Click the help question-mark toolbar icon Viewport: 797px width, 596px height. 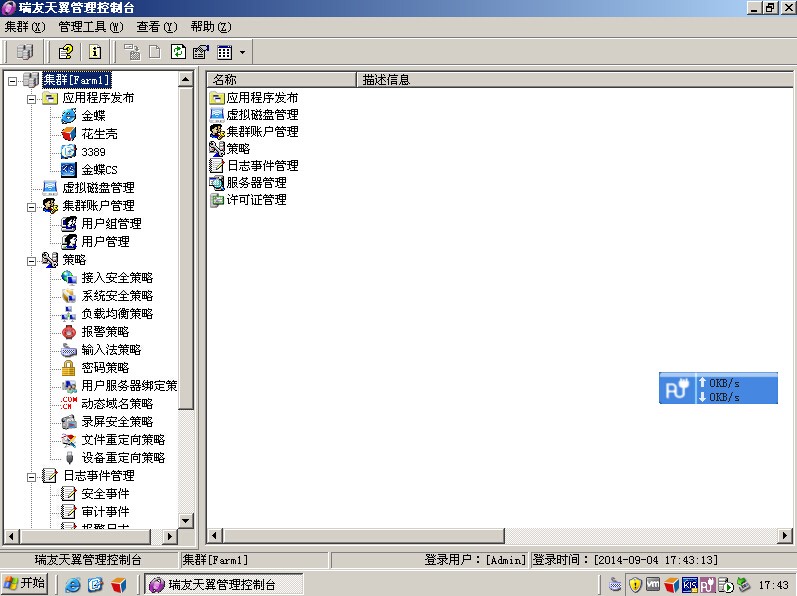point(66,52)
